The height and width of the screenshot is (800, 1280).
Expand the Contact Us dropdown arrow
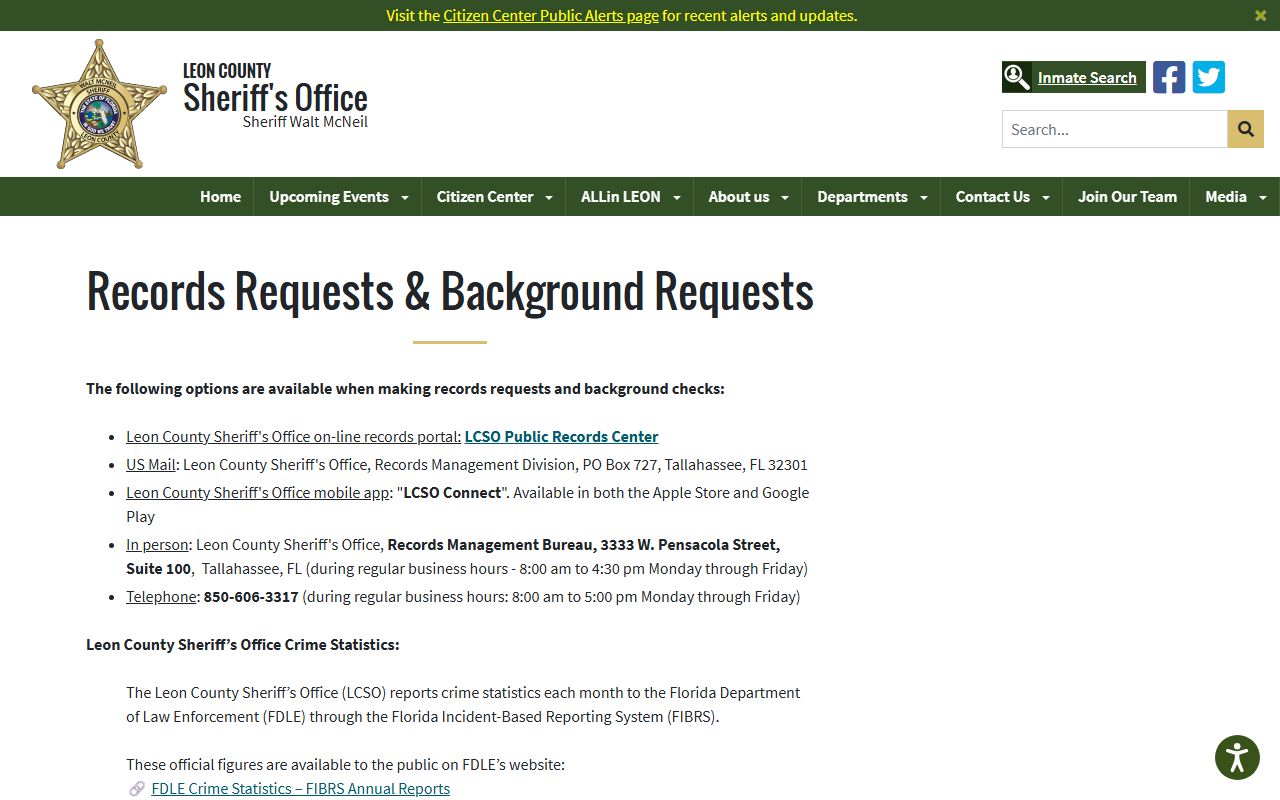click(1046, 198)
